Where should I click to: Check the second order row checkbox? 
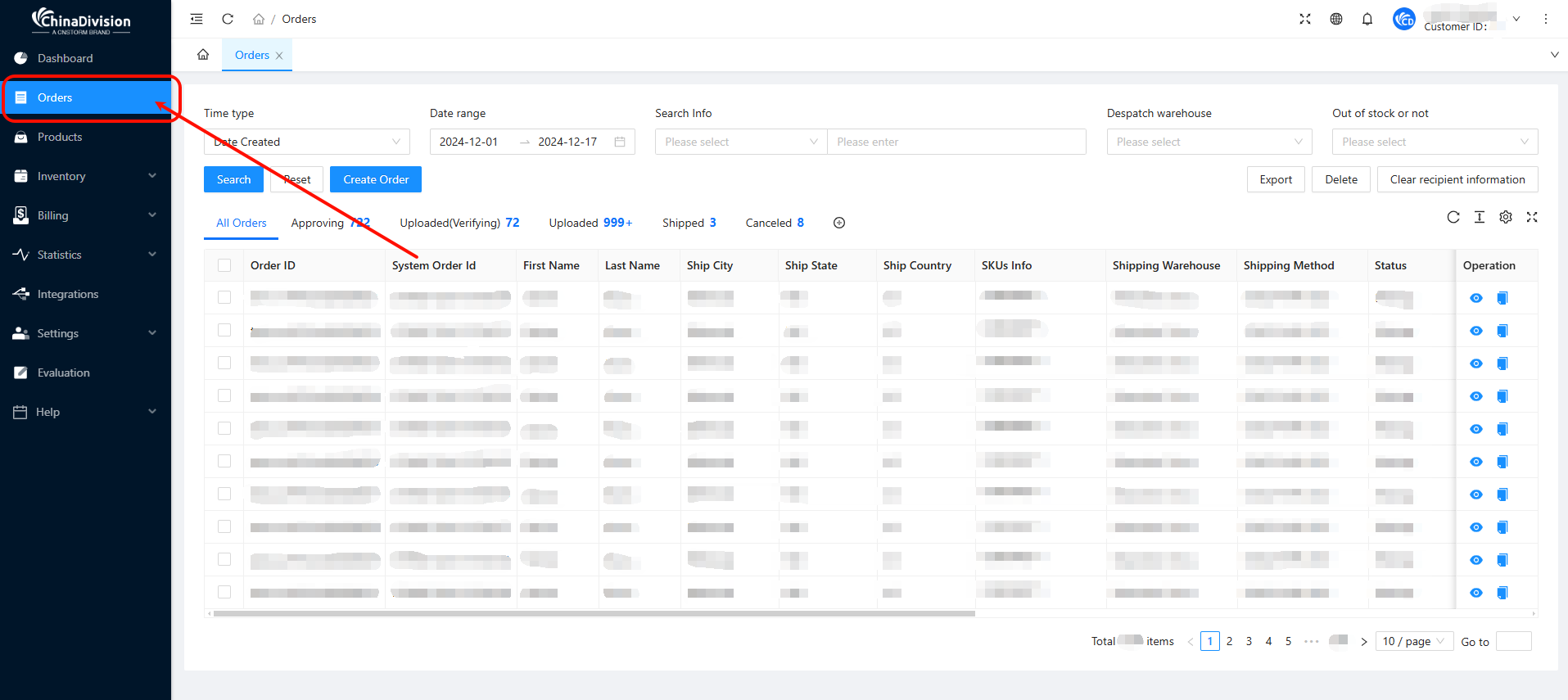[x=224, y=330]
